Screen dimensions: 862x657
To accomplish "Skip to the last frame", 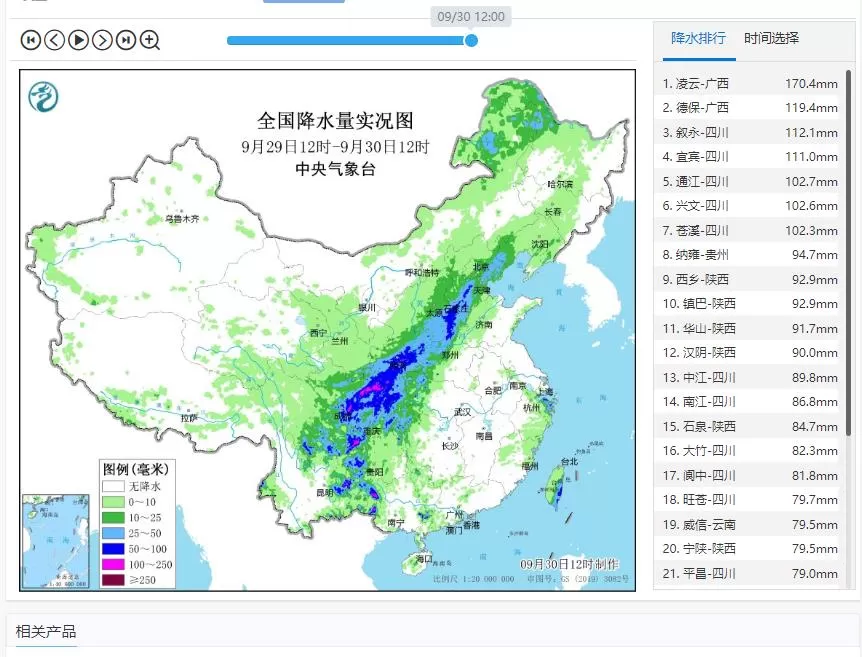I will (126, 40).
